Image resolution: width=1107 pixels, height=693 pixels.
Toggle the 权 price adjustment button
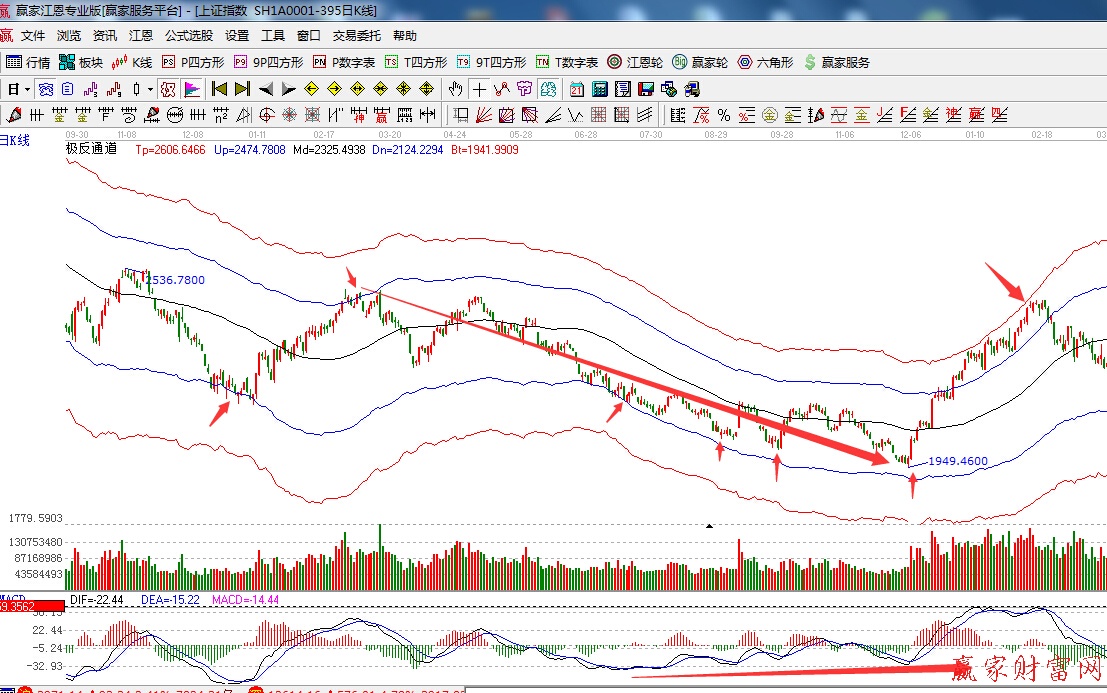point(168,89)
